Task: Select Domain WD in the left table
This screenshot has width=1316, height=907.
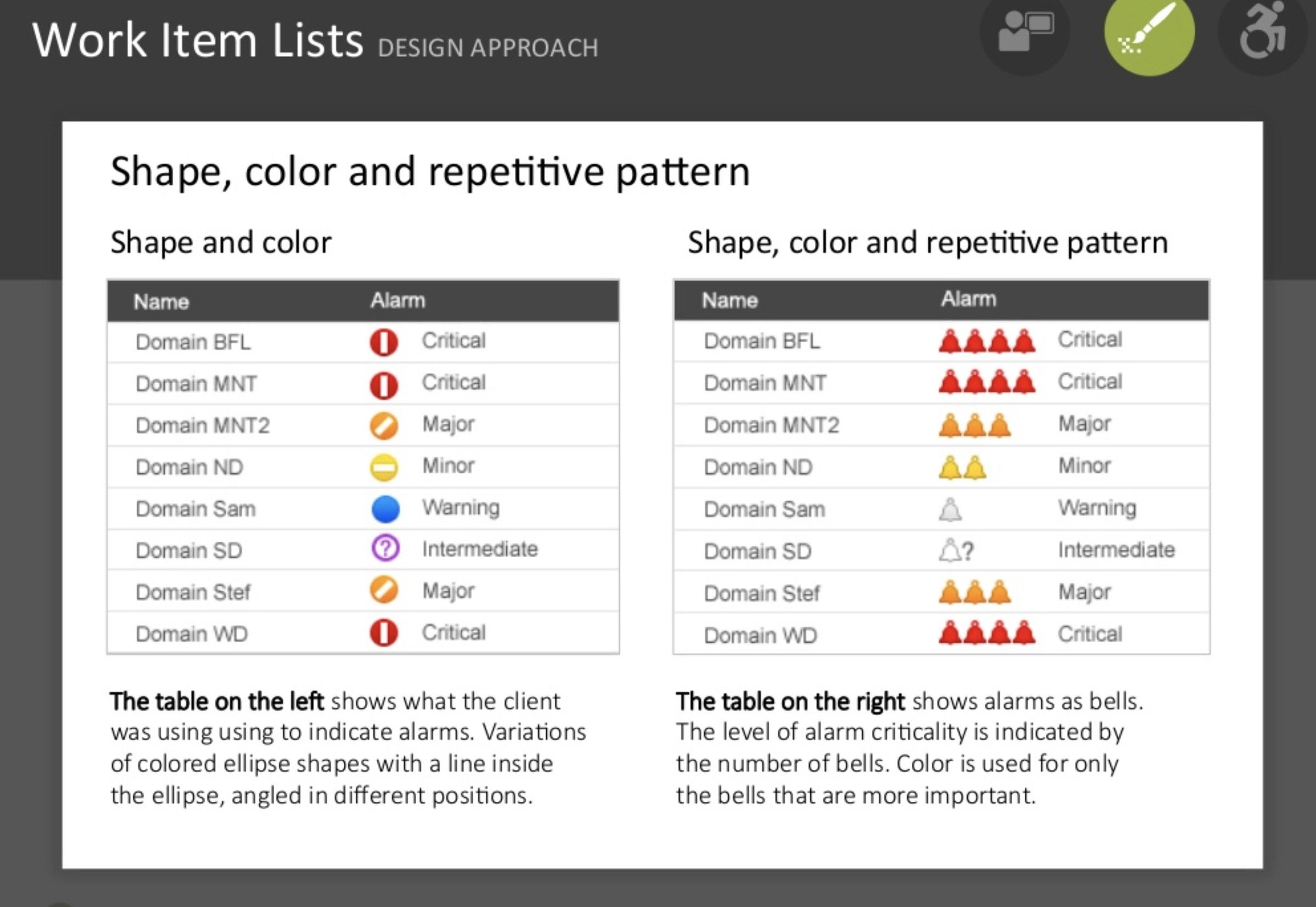Action: coord(191,634)
